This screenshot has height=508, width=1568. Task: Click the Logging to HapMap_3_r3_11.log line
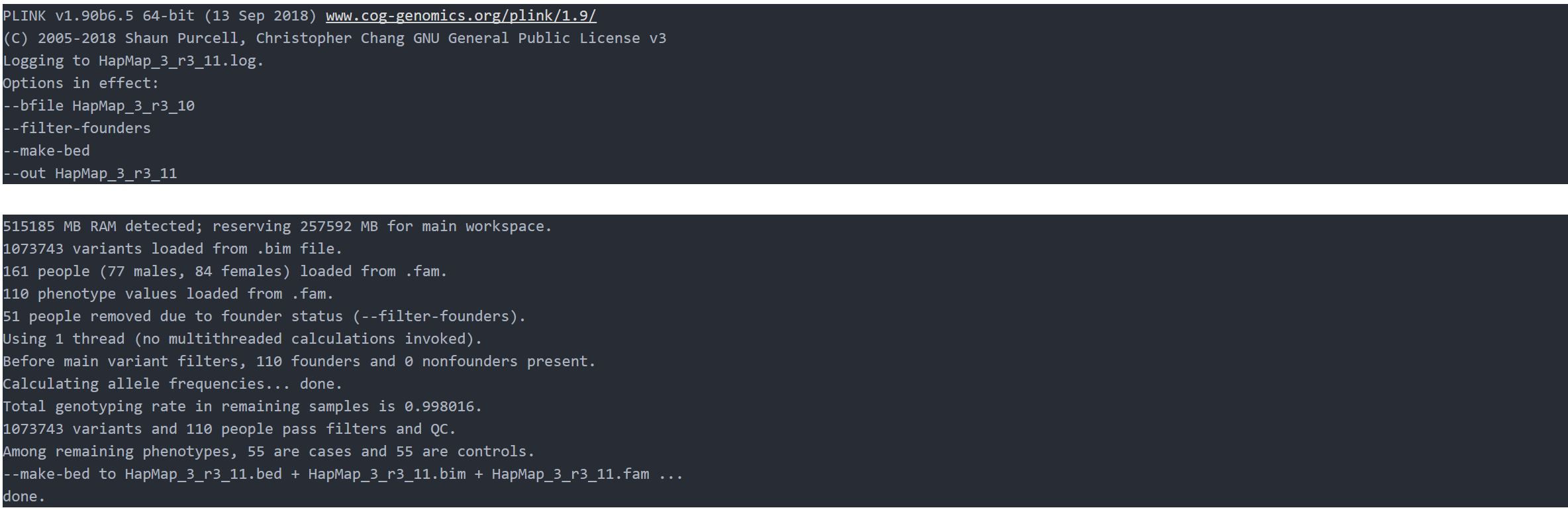tap(133, 60)
